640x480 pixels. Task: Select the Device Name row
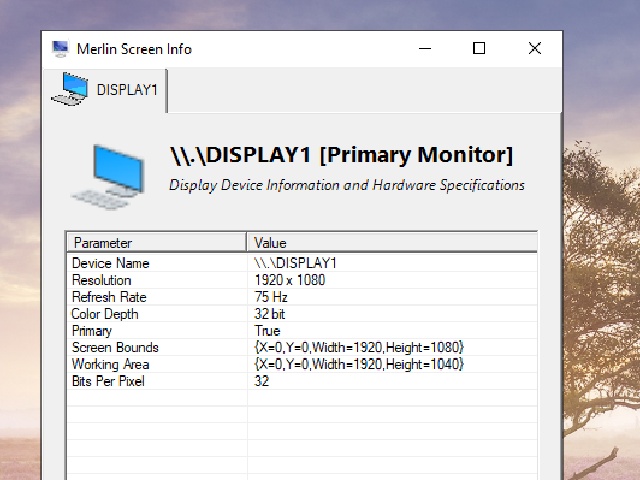302,263
